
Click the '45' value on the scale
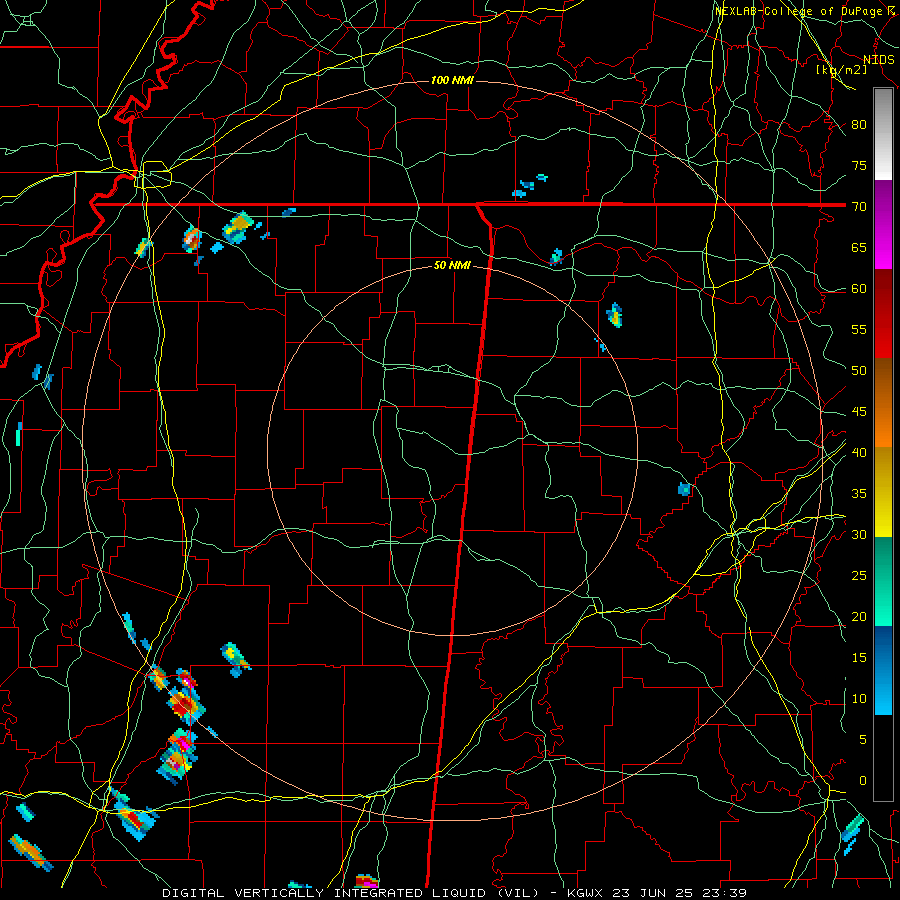pos(859,412)
